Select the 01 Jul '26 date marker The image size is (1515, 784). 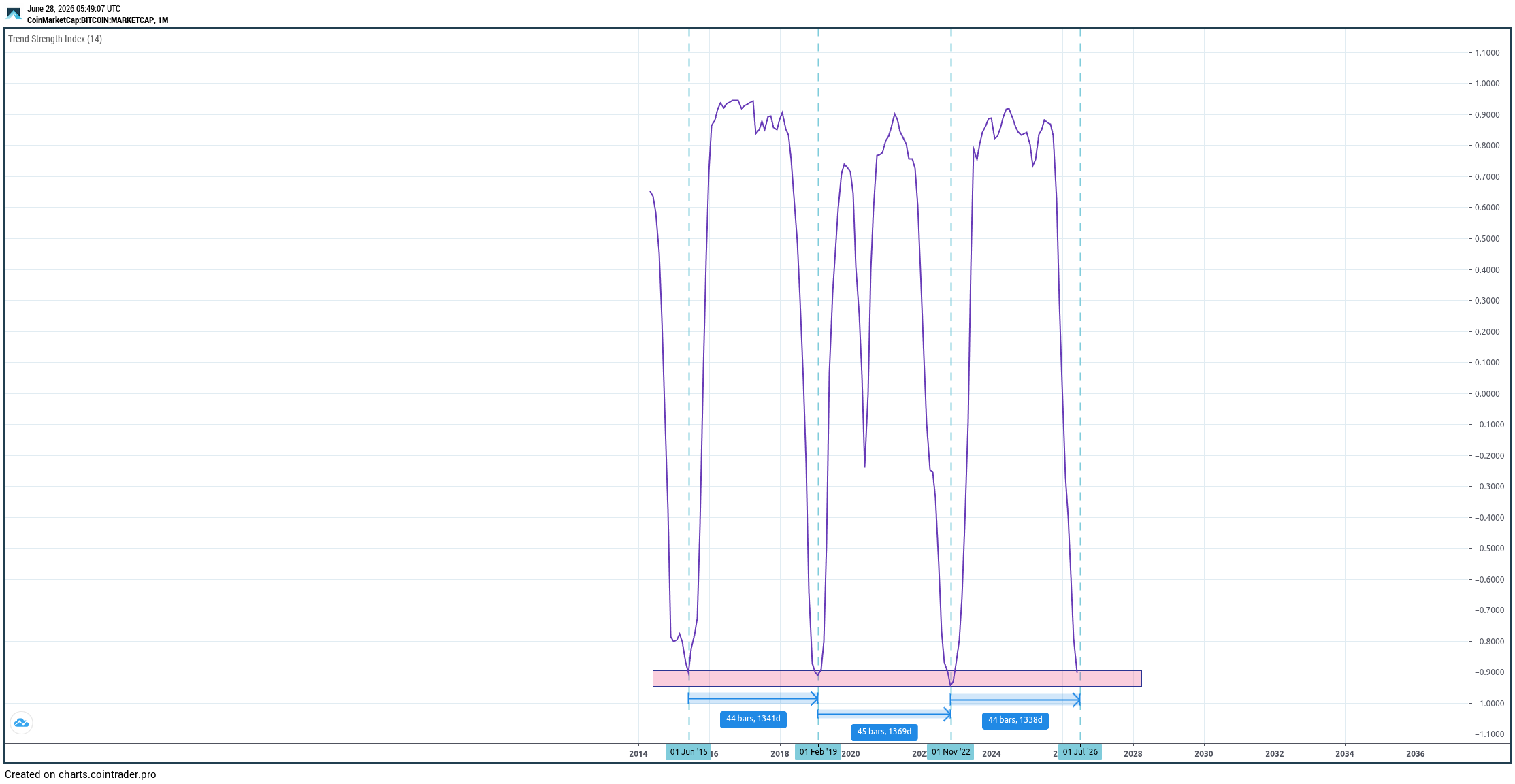[1080, 752]
